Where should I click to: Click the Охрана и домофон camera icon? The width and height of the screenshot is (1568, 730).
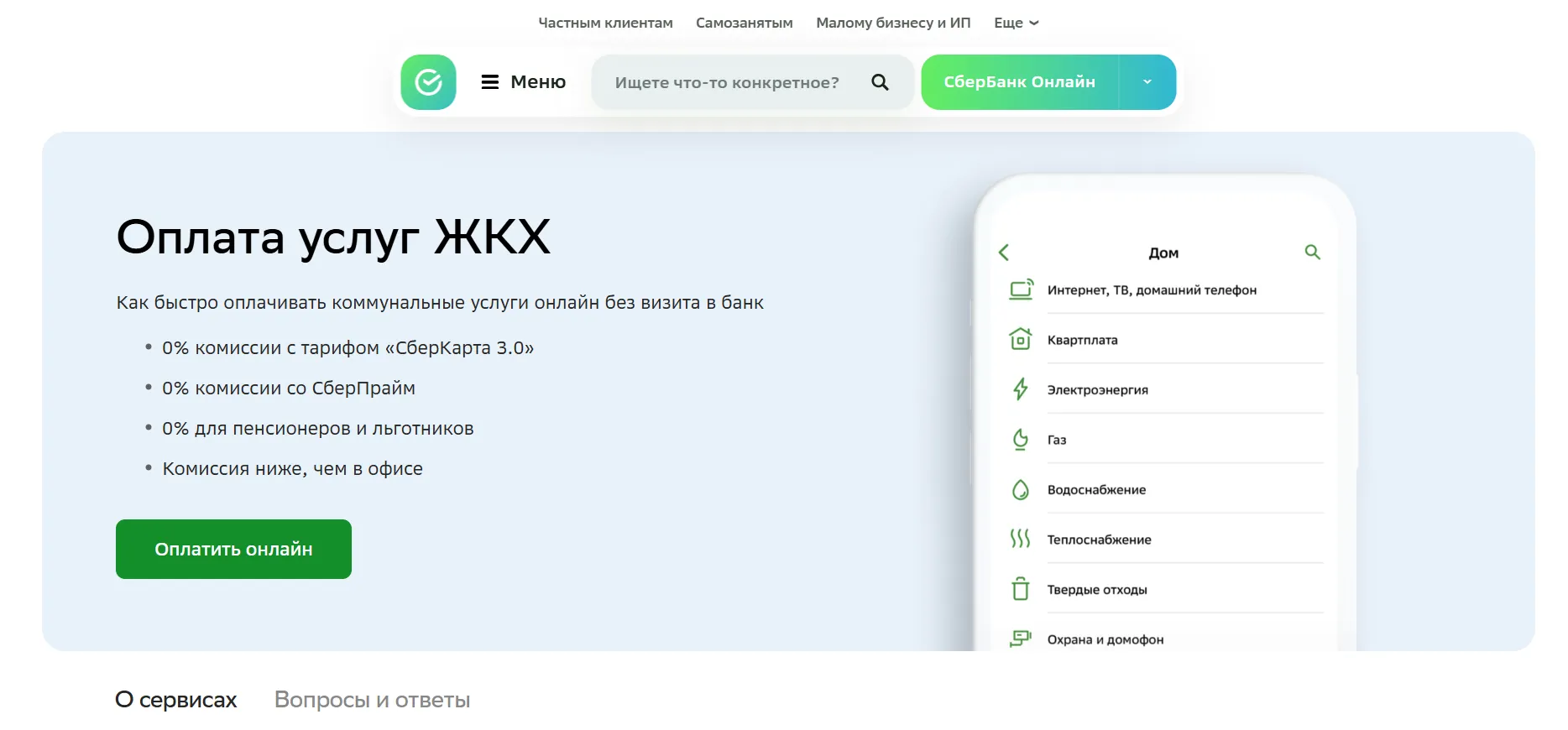pos(1020,639)
